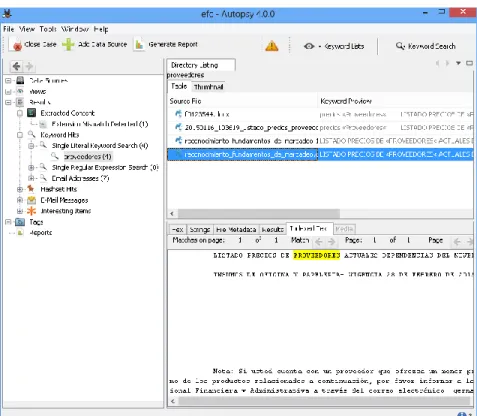Go to next match arrow button

coord(331,241)
